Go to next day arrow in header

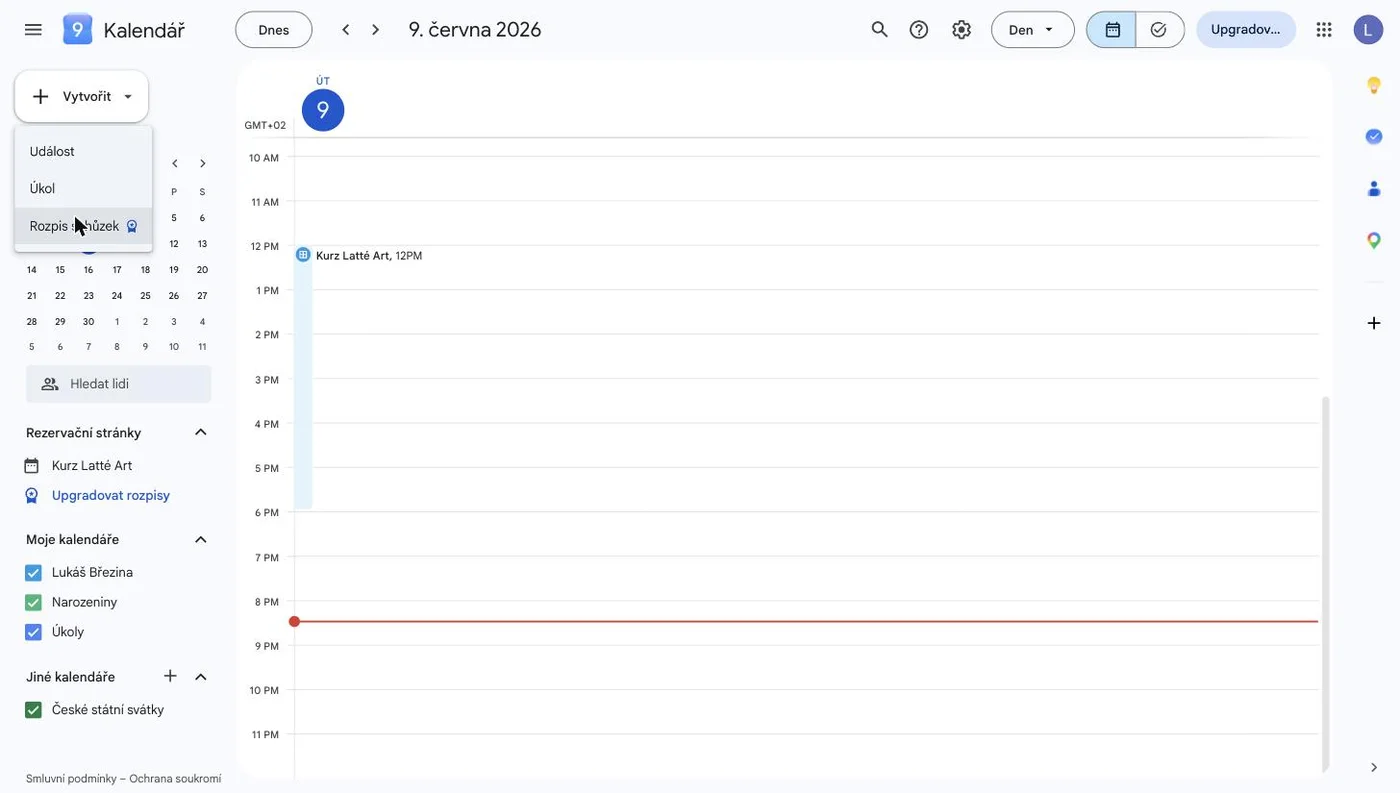(376, 30)
